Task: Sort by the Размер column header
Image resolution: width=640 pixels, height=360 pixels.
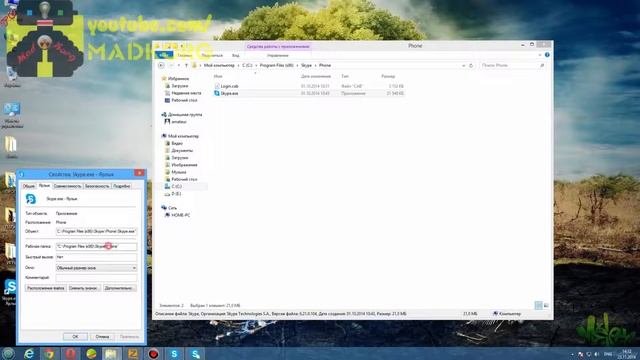Action: [388, 76]
